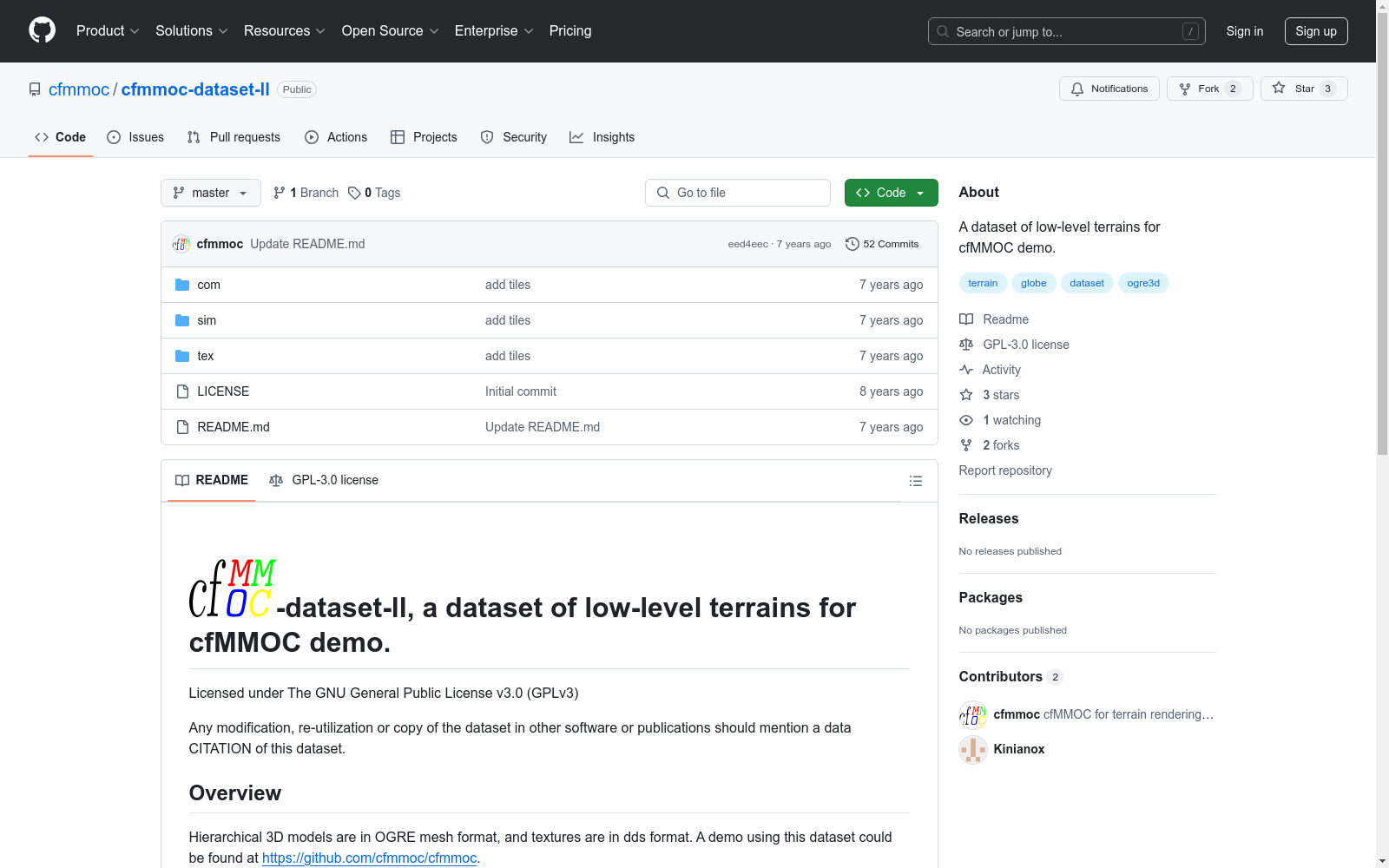Open the Insights tab
The width and height of the screenshot is (1389, 868).
602,137
